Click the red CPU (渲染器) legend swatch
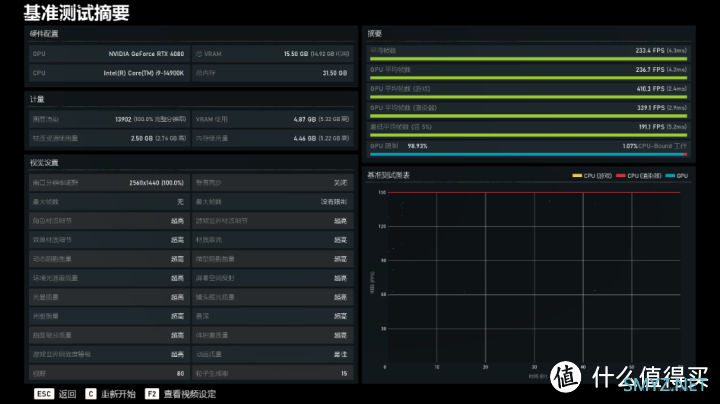Viewport: 720px width, 404px height. tap(621, 176)
